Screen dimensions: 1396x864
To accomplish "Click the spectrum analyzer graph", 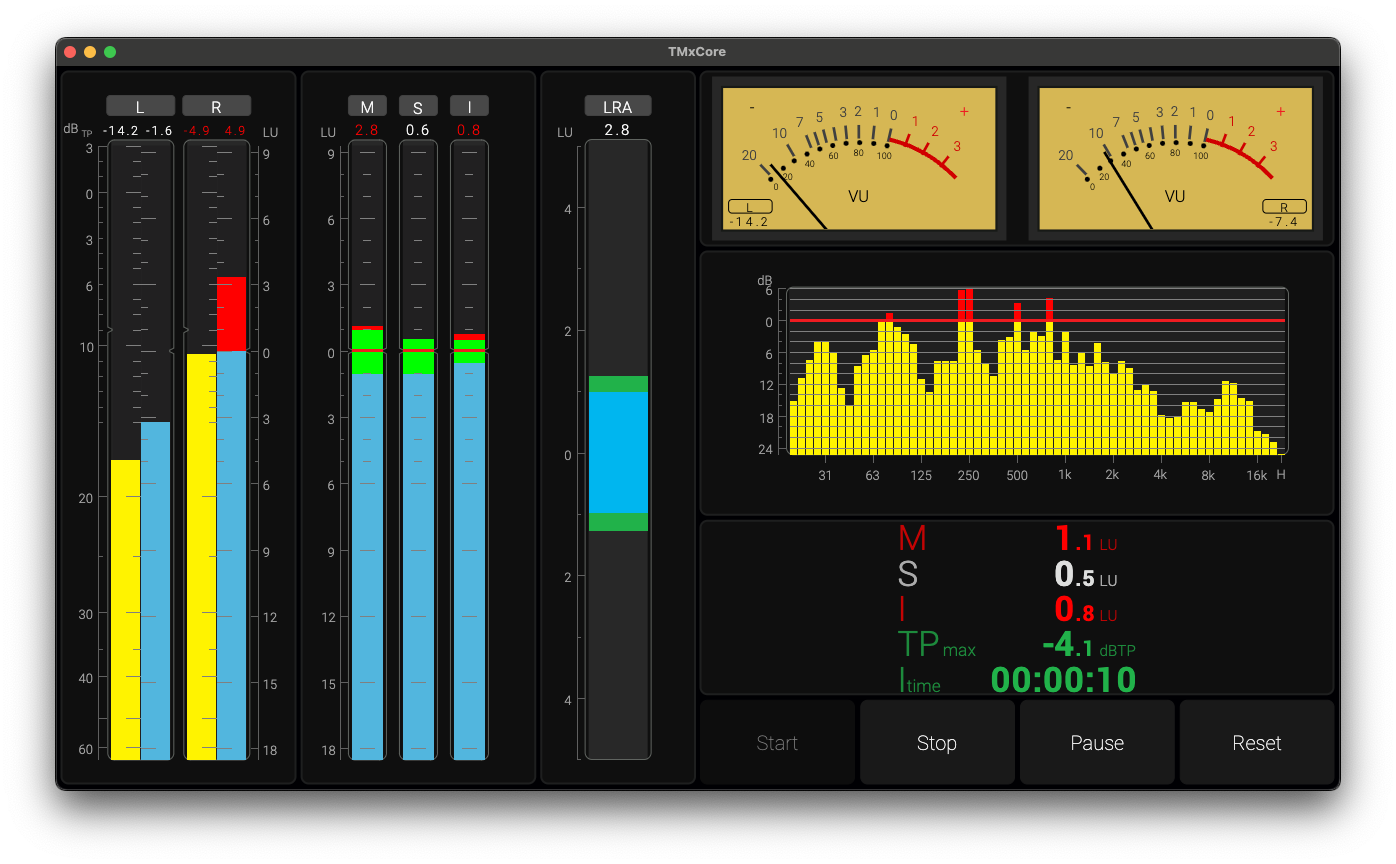I will pos(1036,372).
